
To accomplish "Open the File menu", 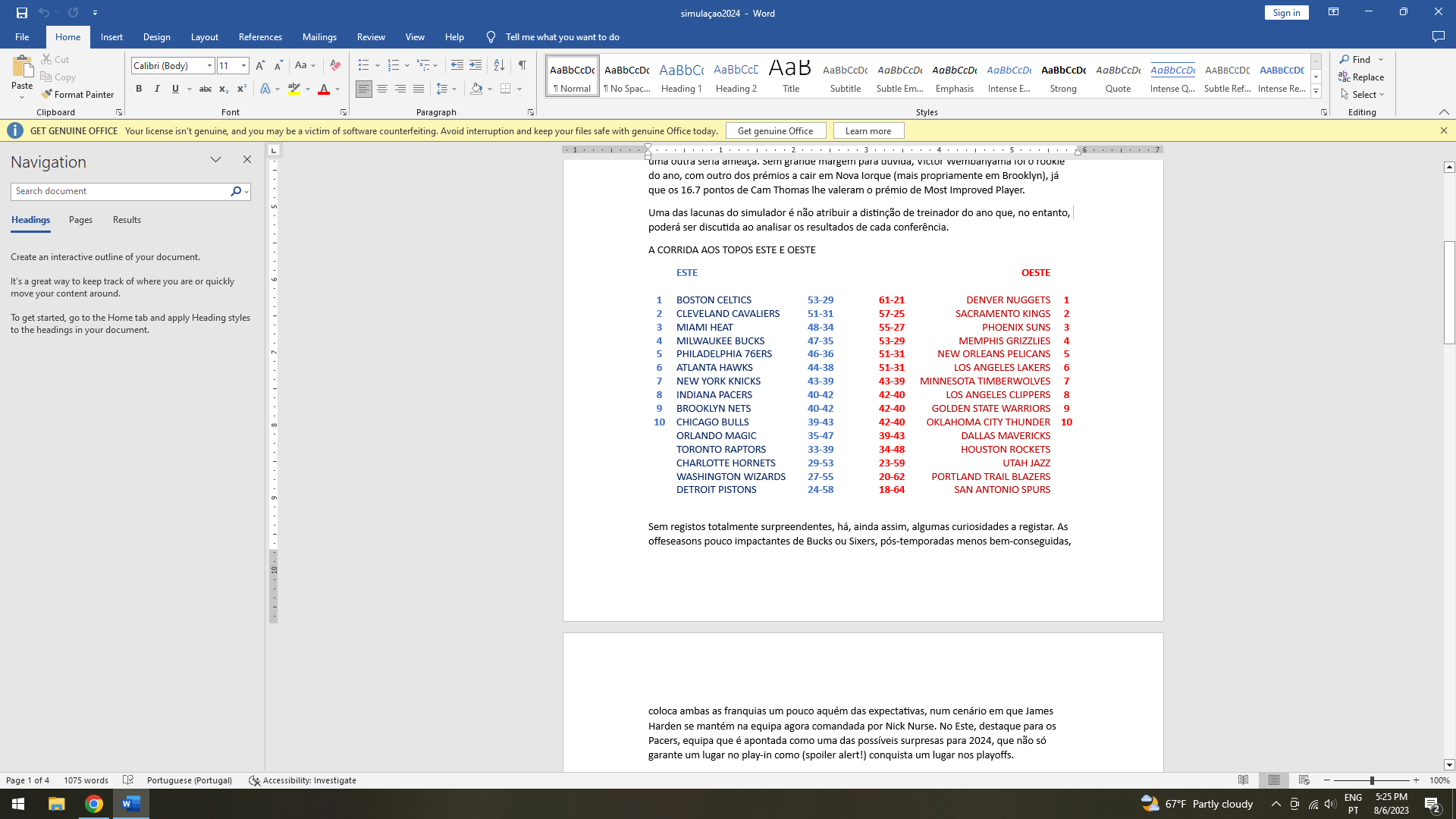I will (x=22, y=37).
